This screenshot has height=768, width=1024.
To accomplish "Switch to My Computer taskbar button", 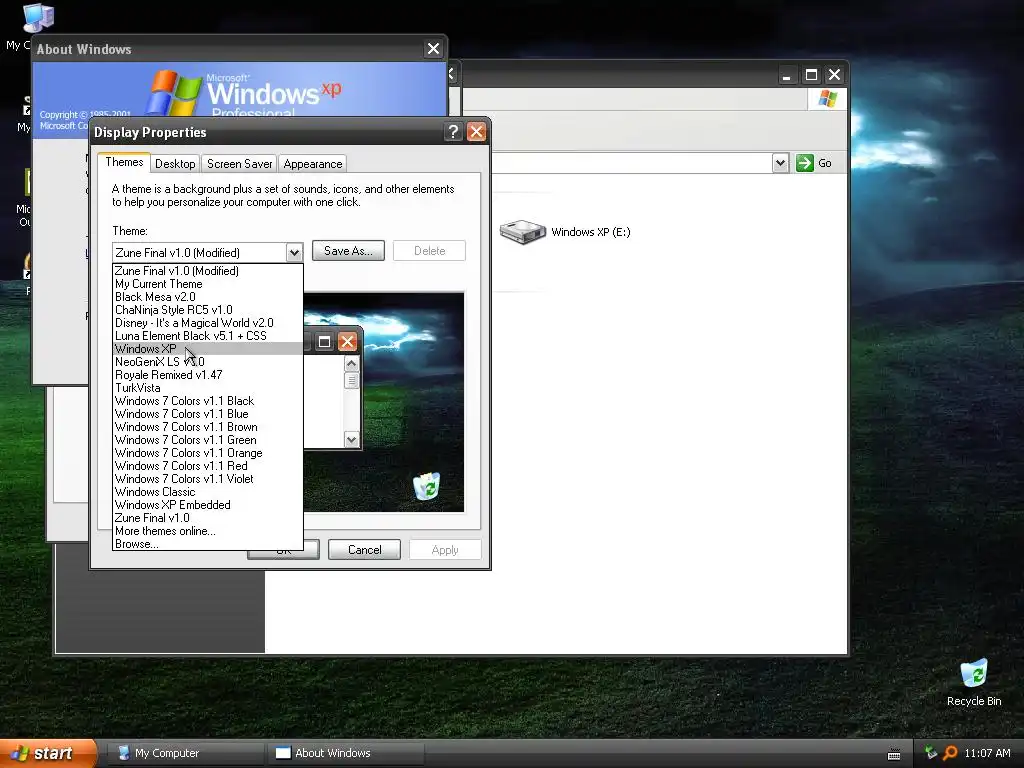I will (185, 753).
